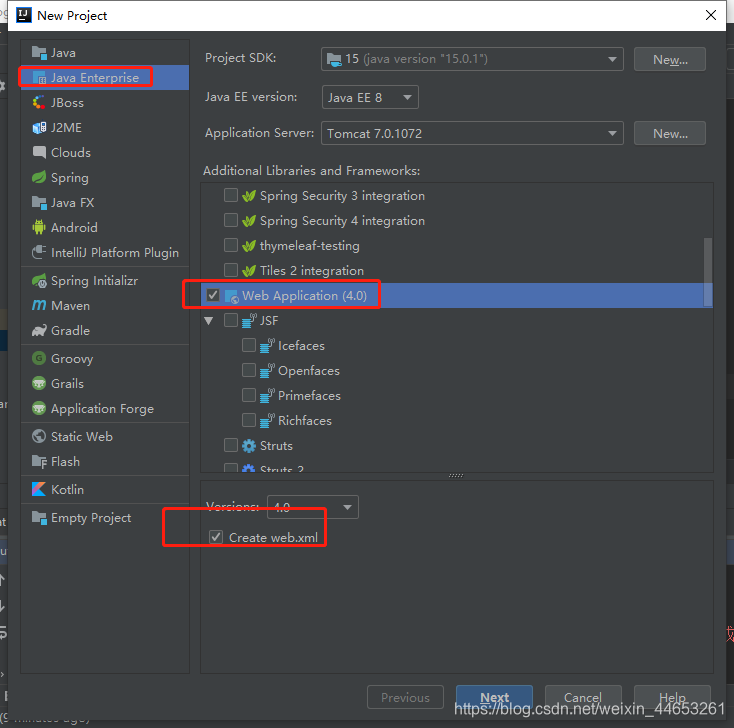Tick the Tiles 2 integration checkbox
Image resolution: width=734 pixels, height=728 pixels.
click(231, 270)
